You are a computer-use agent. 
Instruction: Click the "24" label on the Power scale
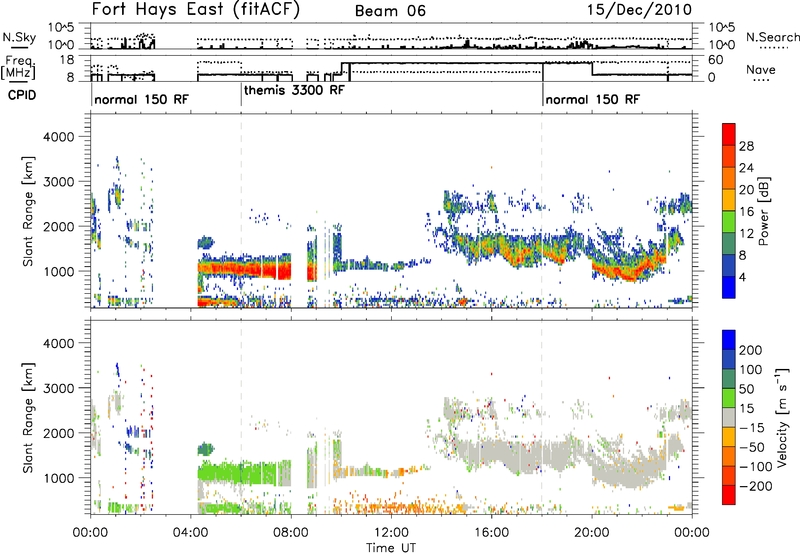coord(746,168)
